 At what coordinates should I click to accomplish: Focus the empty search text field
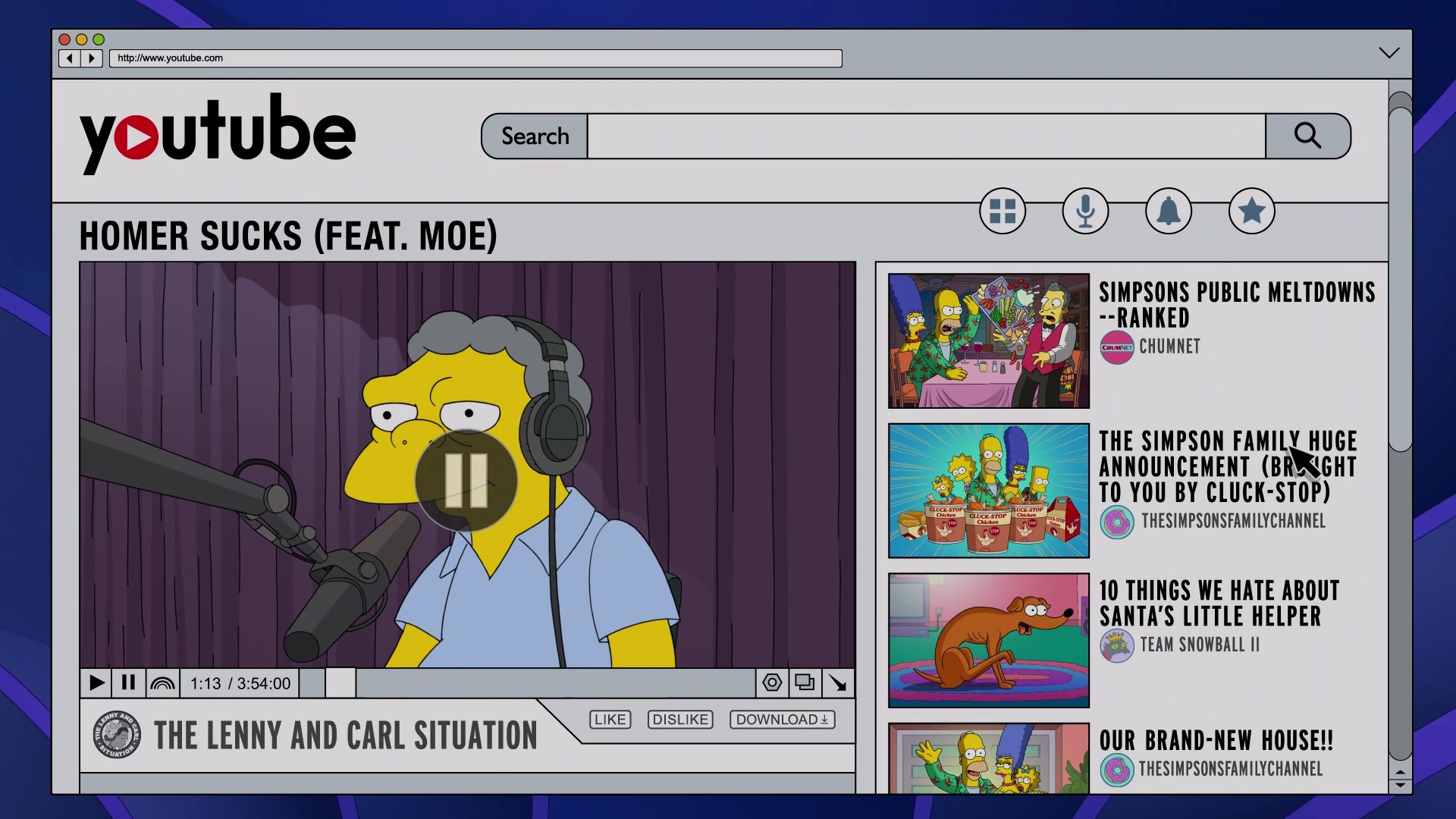[926, 136]
